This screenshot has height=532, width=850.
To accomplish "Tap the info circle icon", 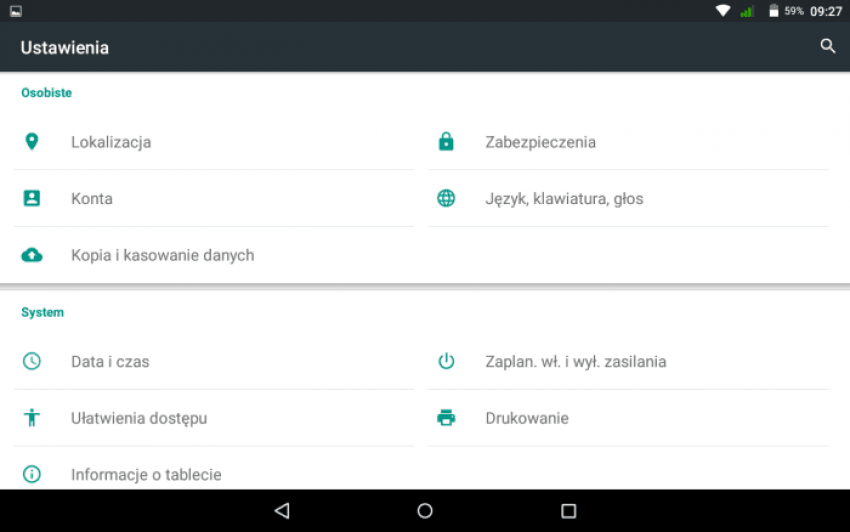I will (x=32, y=474).
